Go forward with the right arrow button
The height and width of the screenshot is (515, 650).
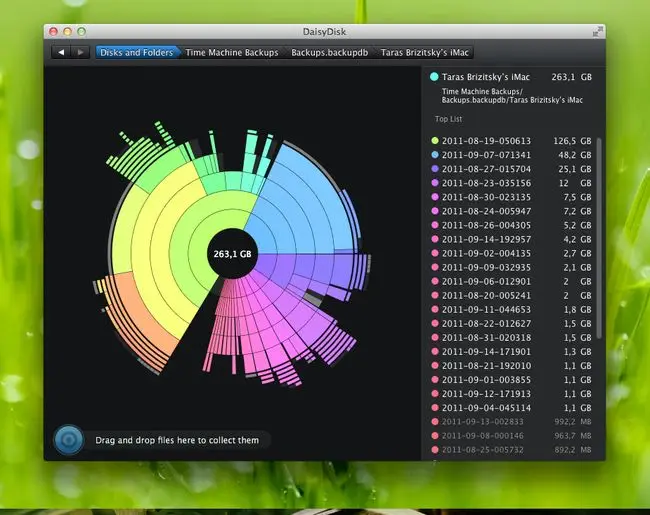80,52
